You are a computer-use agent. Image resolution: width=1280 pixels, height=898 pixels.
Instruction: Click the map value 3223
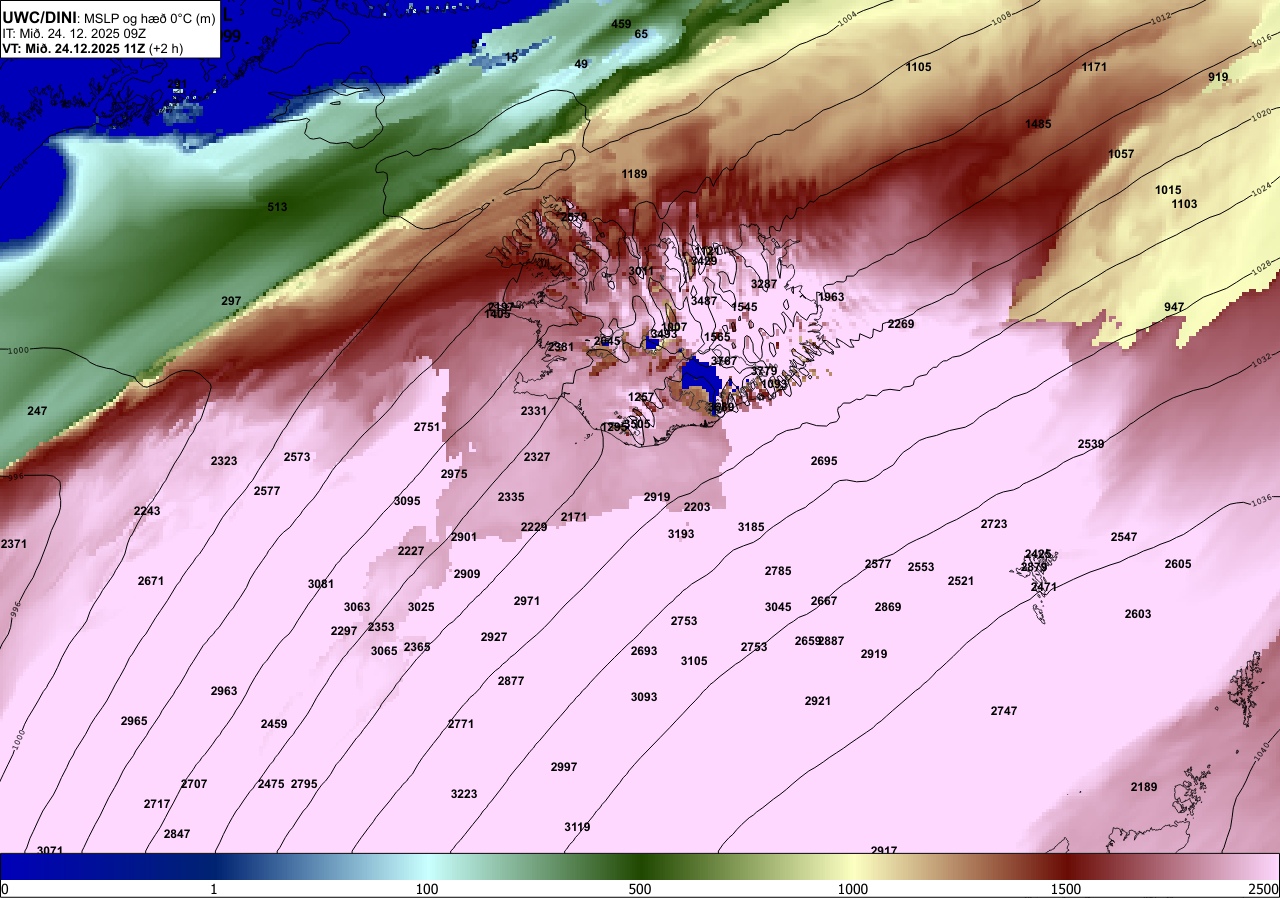click(x=464, y=794)
